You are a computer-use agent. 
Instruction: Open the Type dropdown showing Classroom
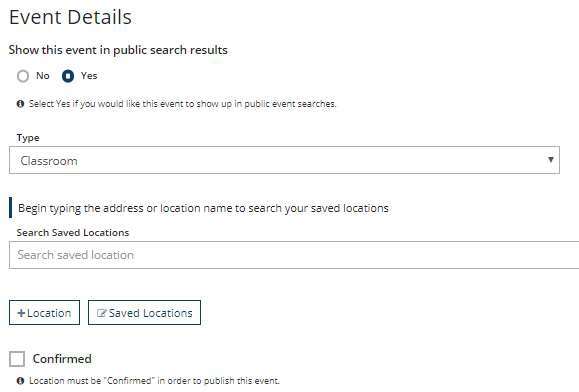284,160
